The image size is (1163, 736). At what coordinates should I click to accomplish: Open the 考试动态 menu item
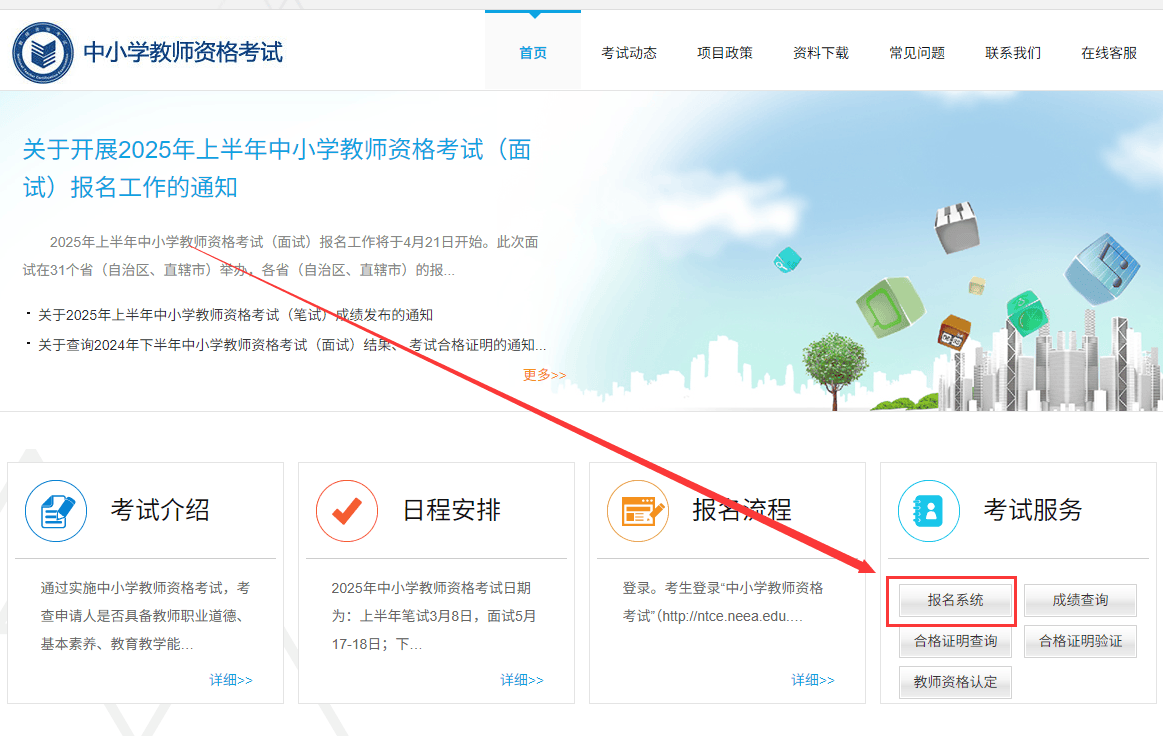629,53
